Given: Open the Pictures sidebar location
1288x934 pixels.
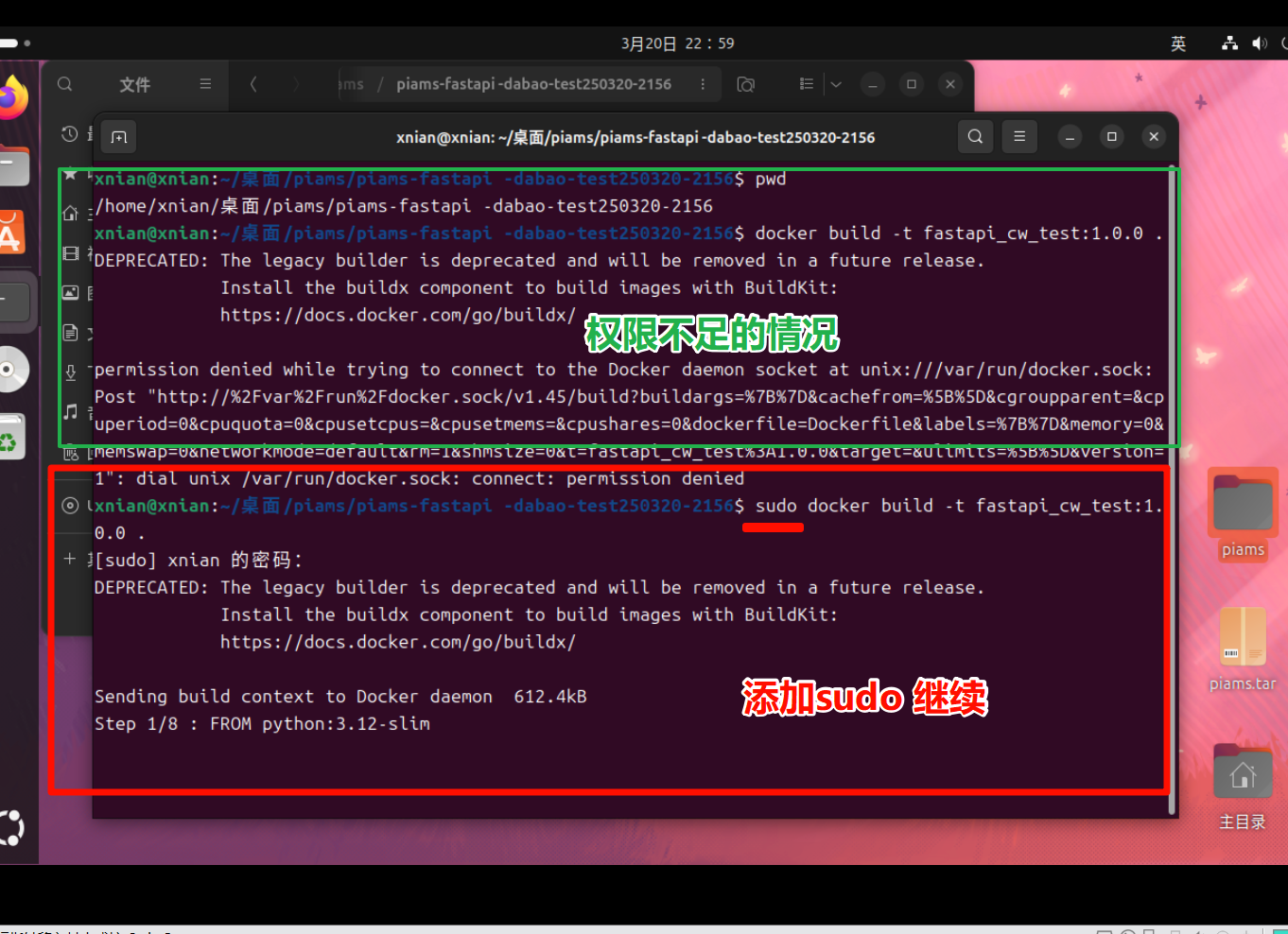Looking at the screenshot, I should coord(70,293).
